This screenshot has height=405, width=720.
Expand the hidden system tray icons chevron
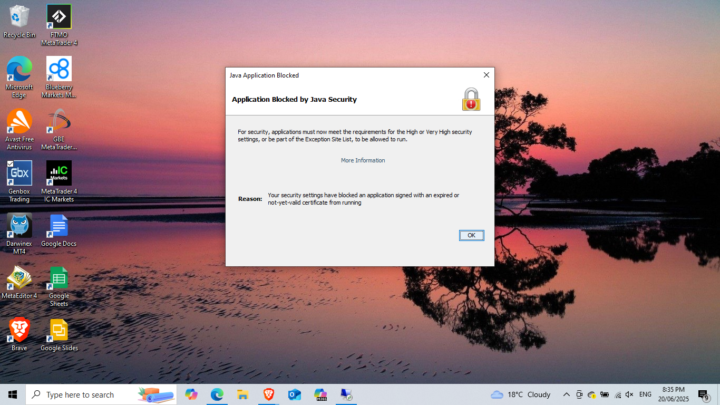(566, 394)
